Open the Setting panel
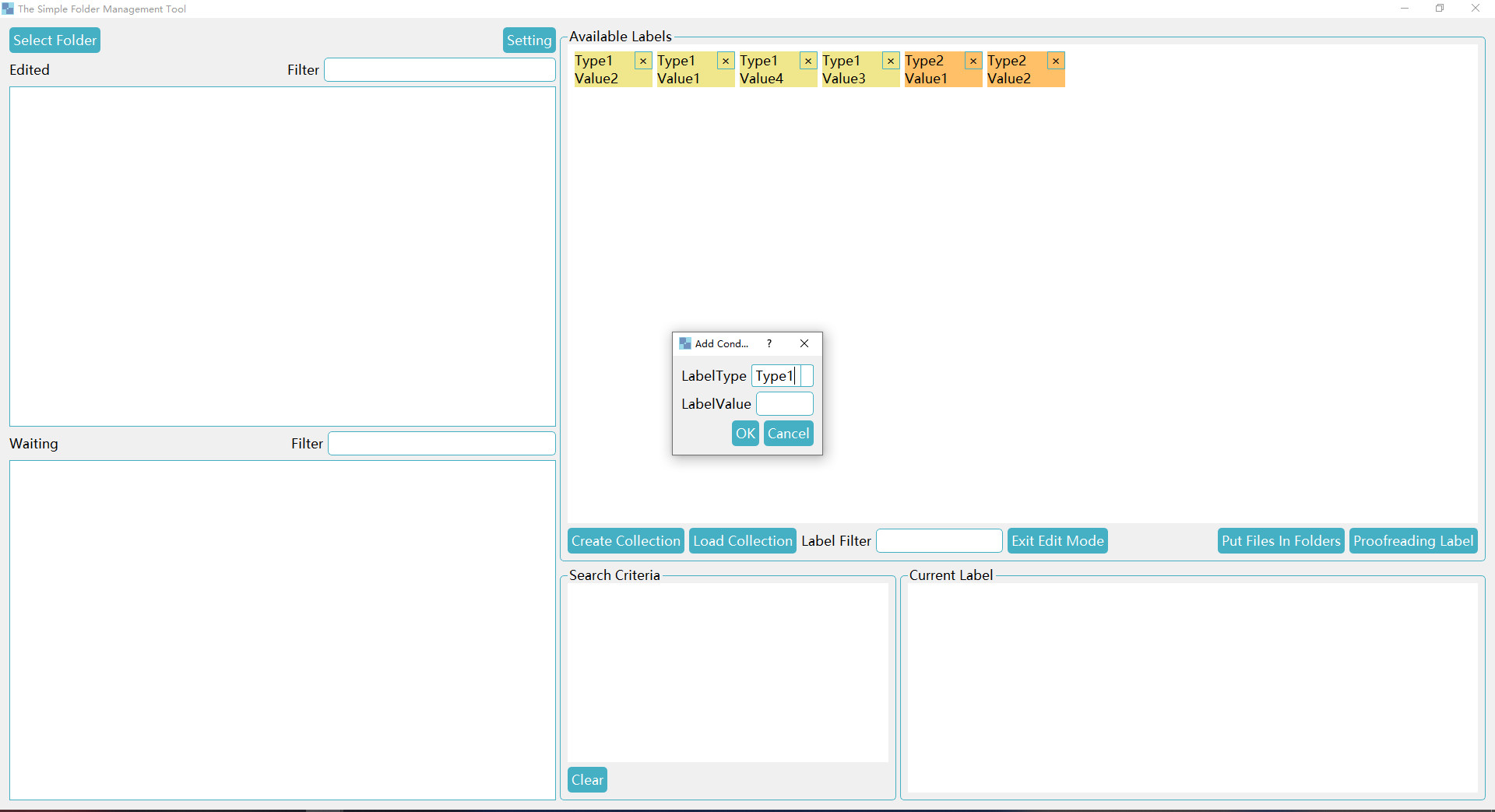The image size is (1495, 812). [x=528, y=40]
